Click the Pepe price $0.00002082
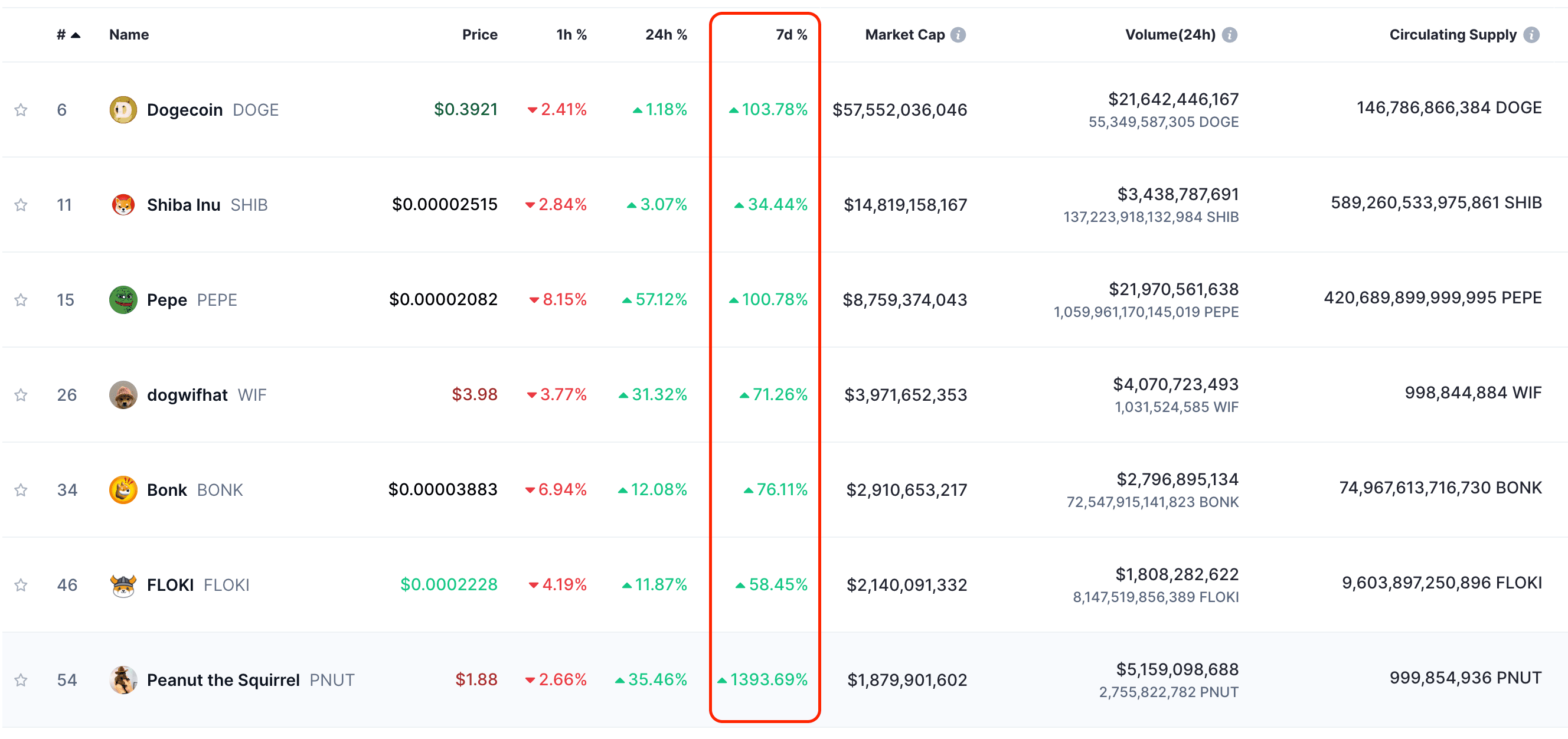1568x739 pixels. [x=443, y=299]
